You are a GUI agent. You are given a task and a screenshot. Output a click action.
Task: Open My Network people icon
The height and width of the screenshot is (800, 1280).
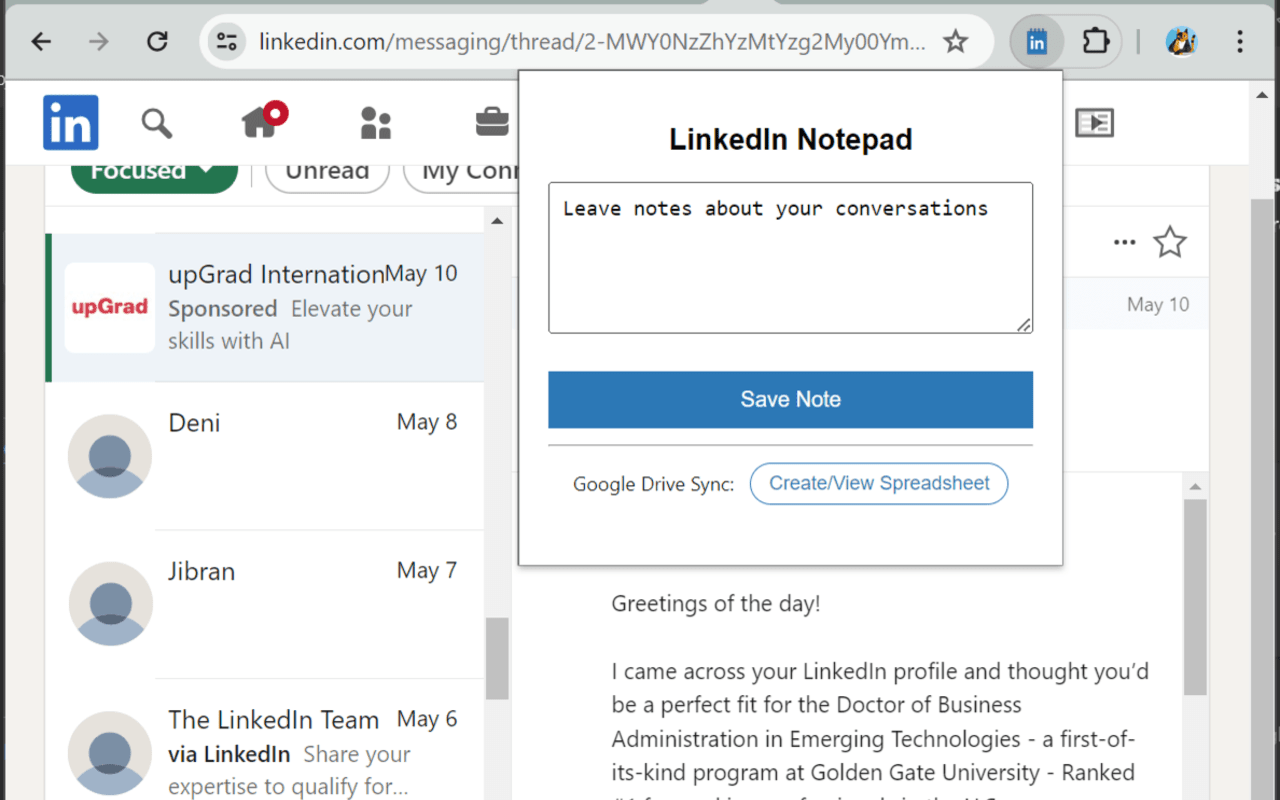376,123
